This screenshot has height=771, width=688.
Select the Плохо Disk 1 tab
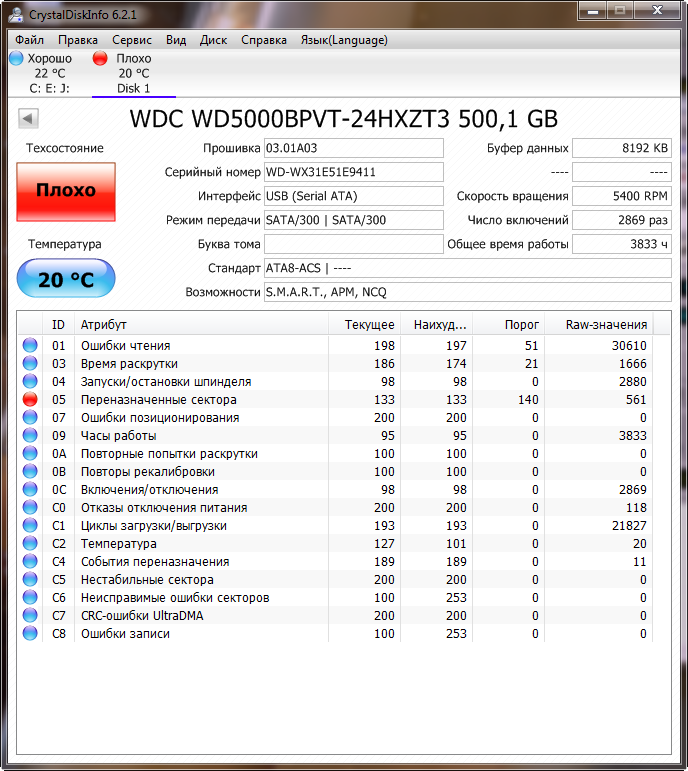pyautogui.click(x=133, y=73)
